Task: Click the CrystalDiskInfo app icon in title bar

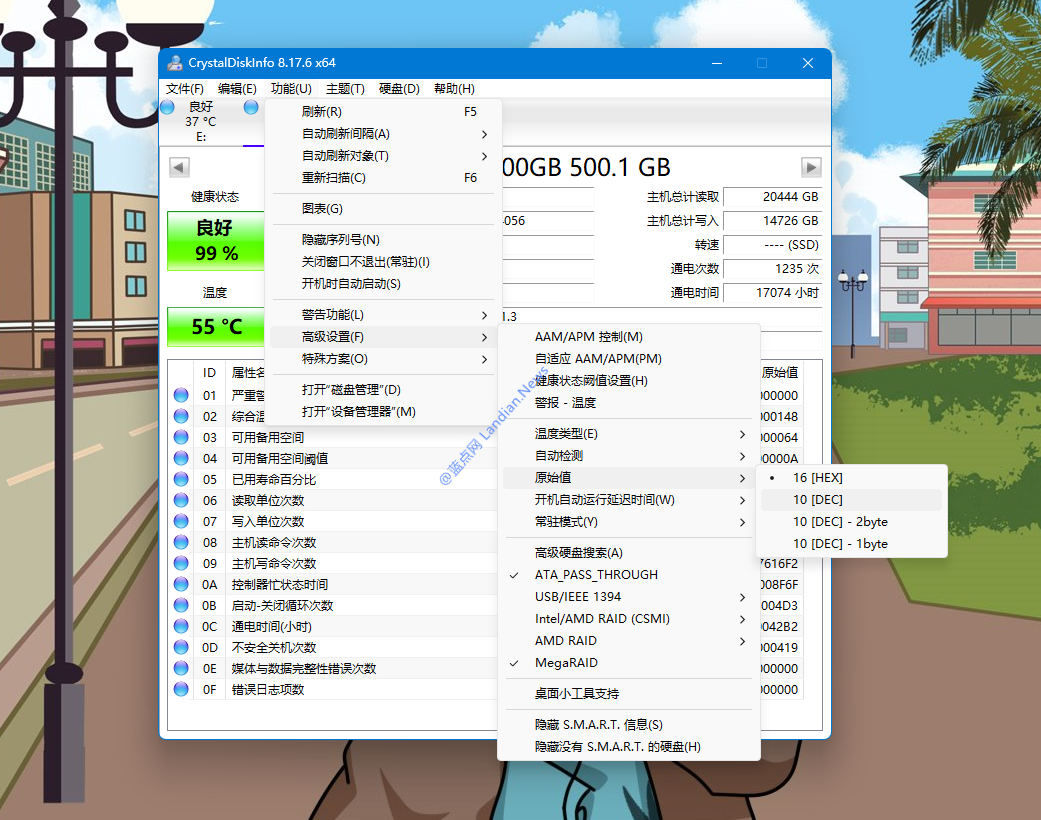Action: pos(175,63)
